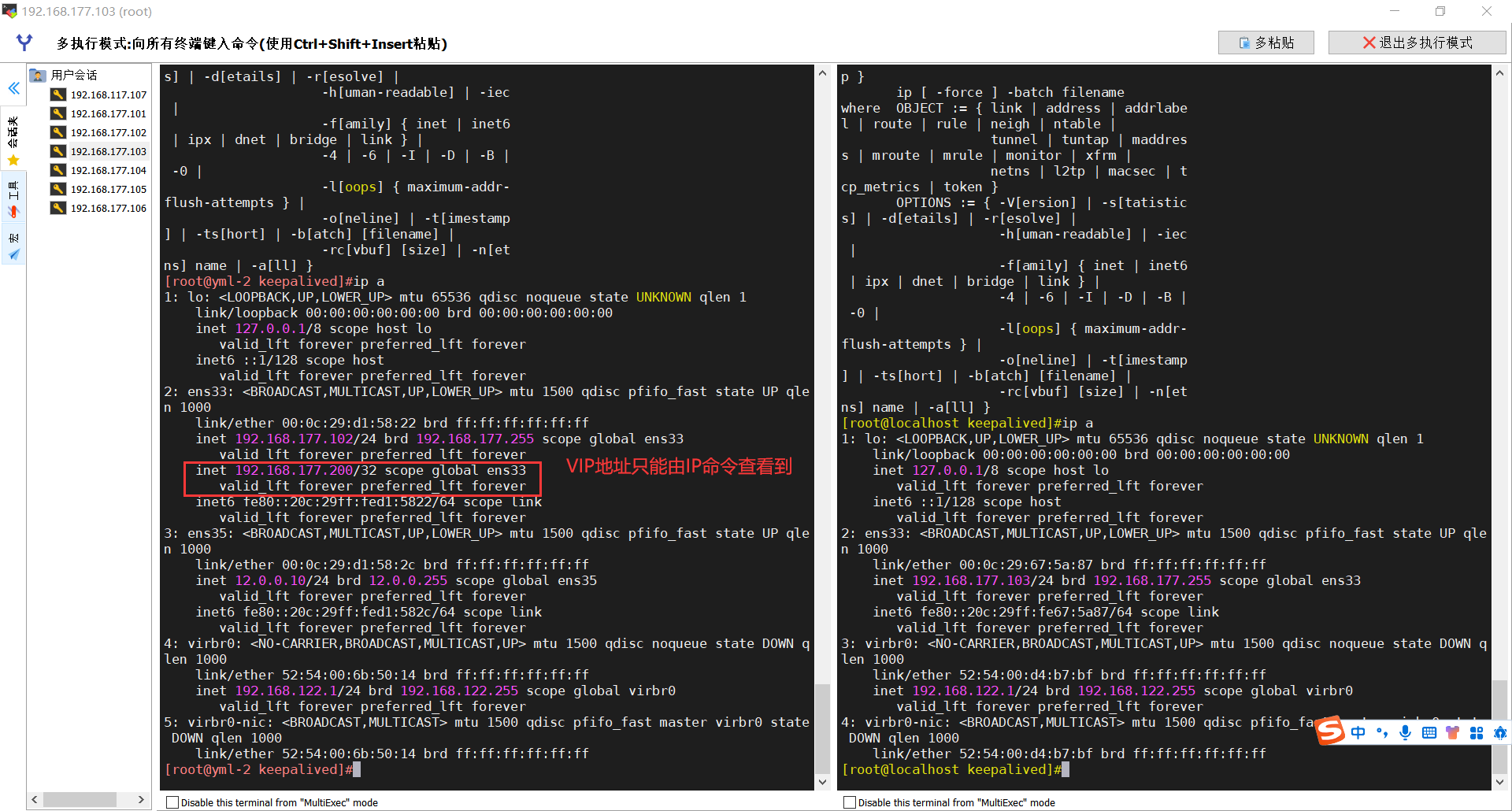Select session 192.168.177.106 in the list
Image resolution: width=1512 pixels, height=811 pixels.
109,208
